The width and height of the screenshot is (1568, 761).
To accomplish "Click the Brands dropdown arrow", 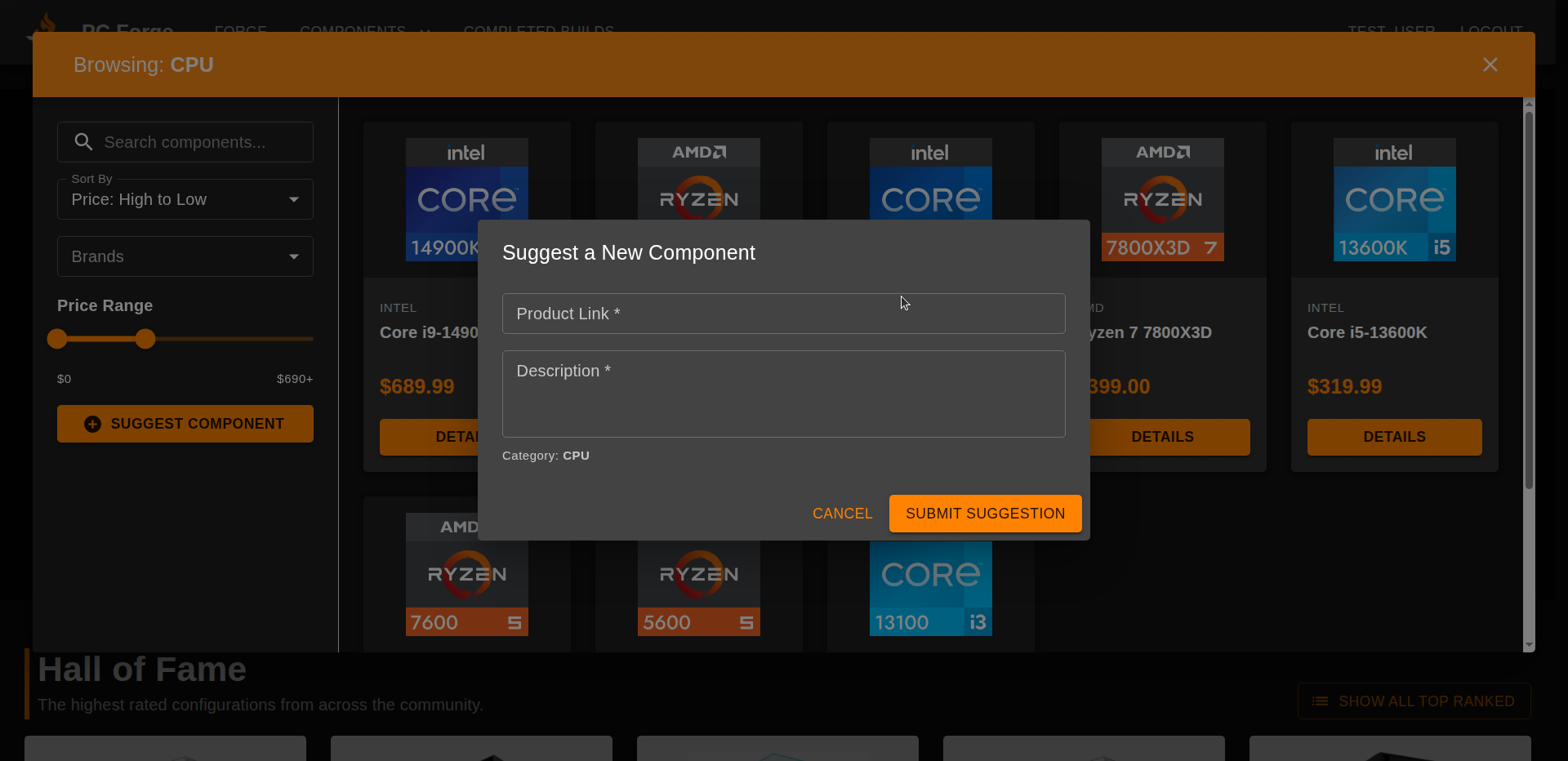I will click(x=294, y=256).
